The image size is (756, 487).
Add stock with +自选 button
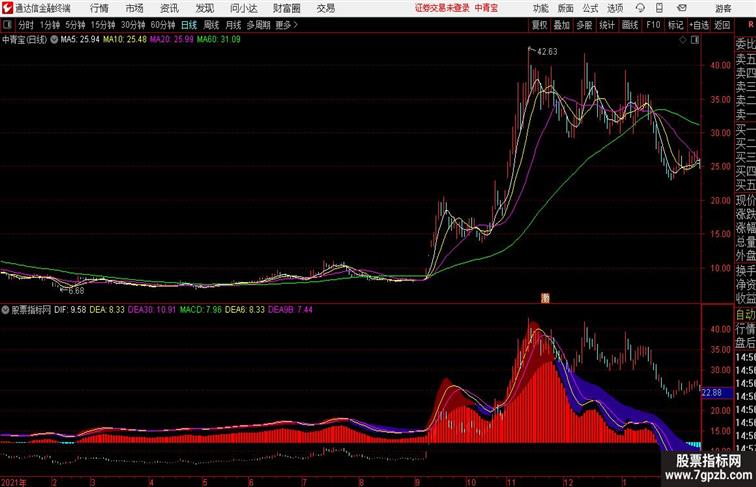(x=699, y=25)
